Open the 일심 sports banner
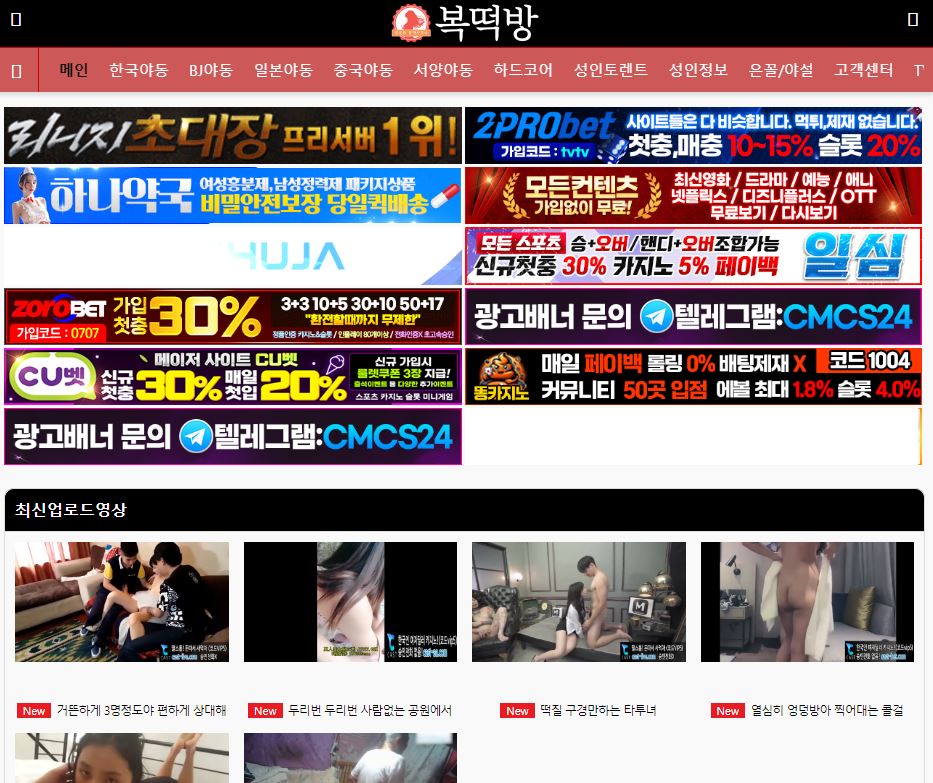Viewport: 933px width, 783px height. coord(693,256)
